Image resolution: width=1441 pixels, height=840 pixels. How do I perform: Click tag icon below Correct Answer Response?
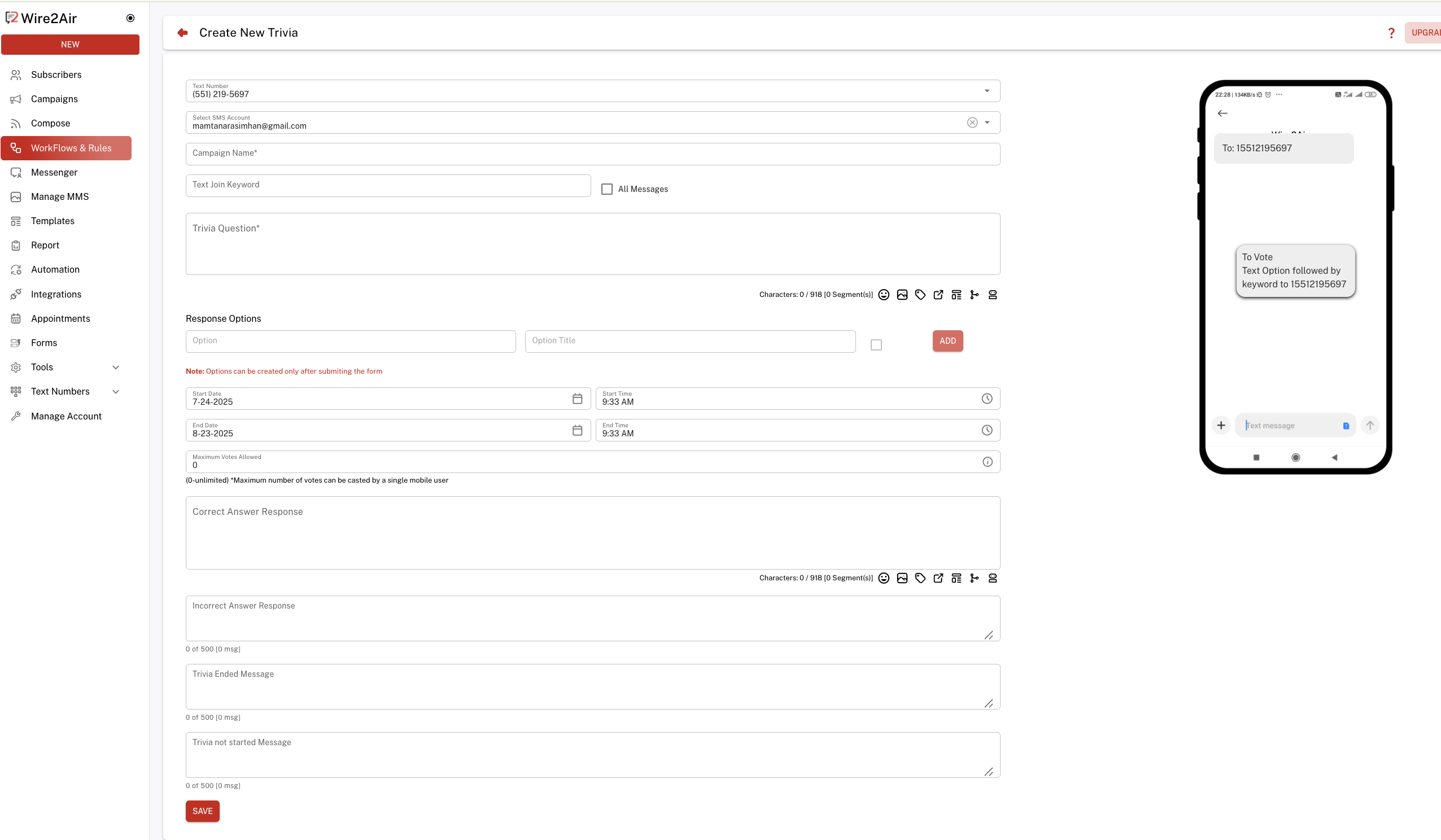point(919,578)
